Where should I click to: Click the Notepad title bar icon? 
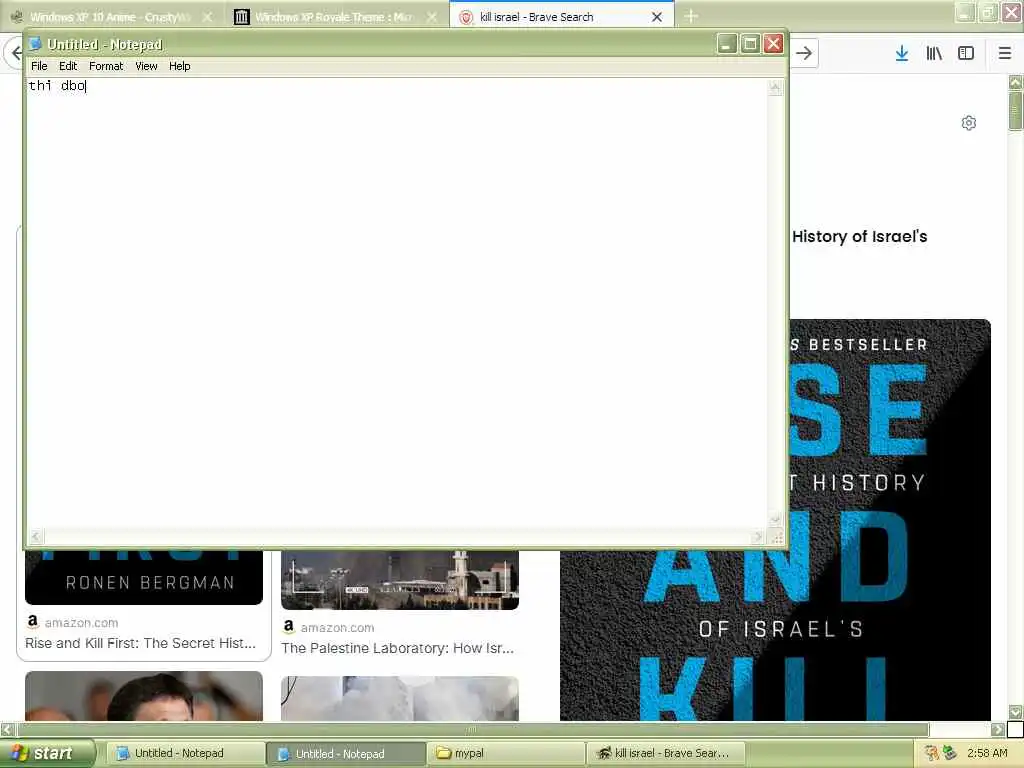[x=35, y=44]
